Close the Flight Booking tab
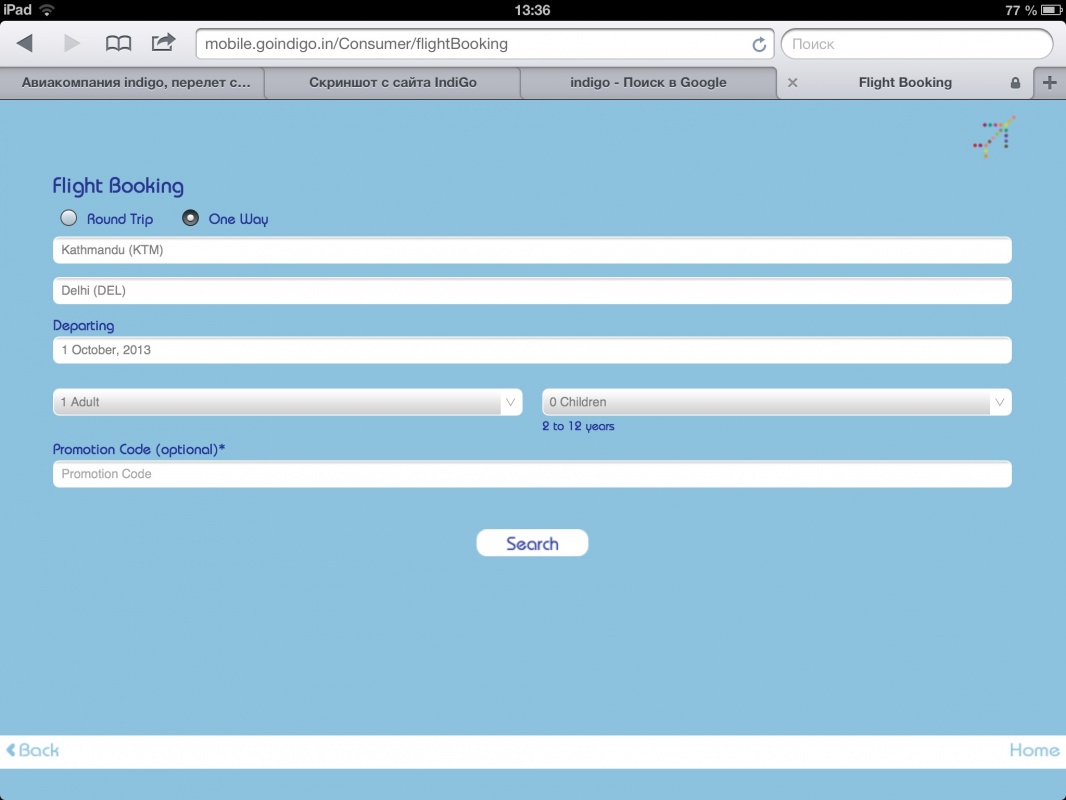The height and width of the screenshot is (800, 1066). click(x=792, y=83)
